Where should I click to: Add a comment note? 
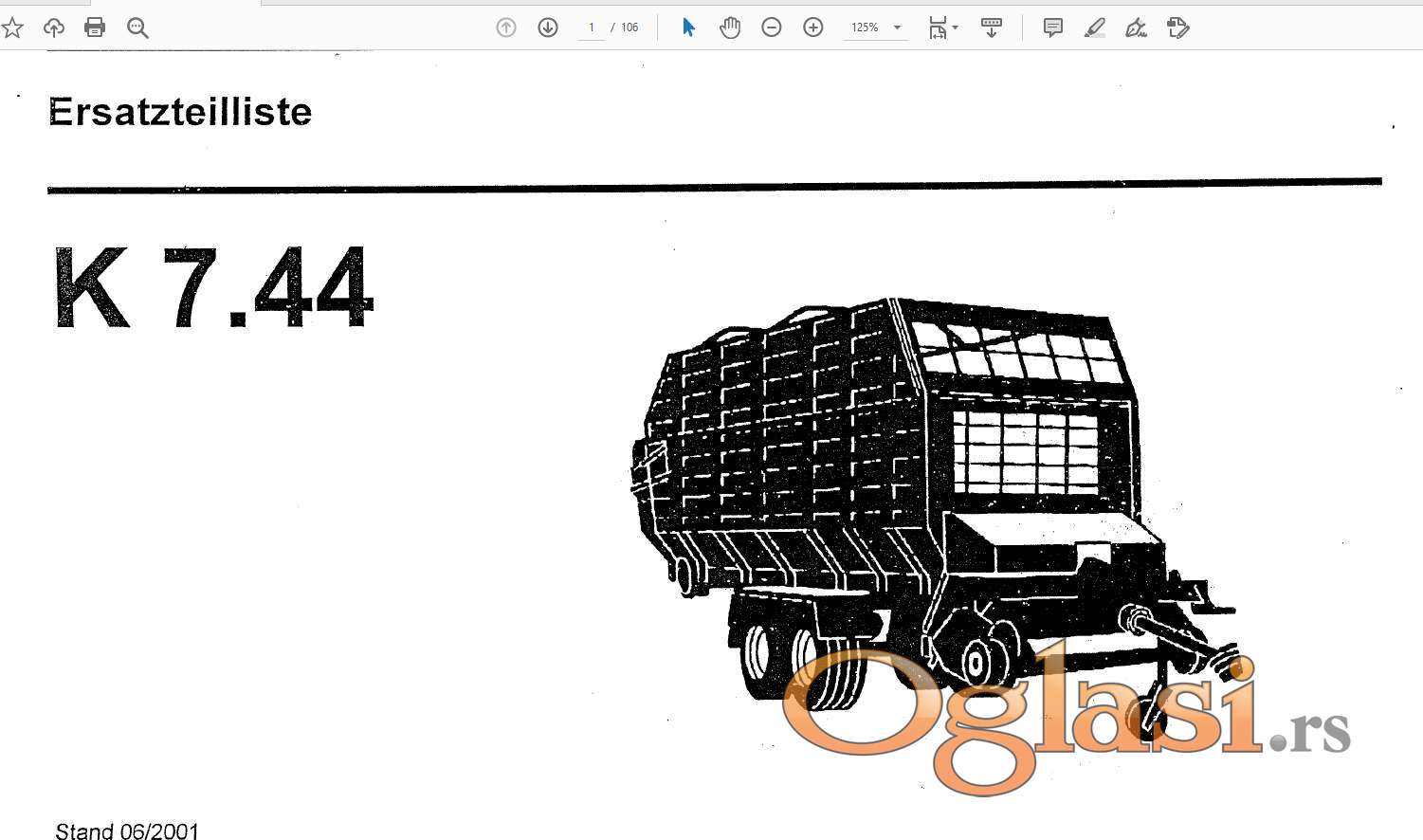1053,27
